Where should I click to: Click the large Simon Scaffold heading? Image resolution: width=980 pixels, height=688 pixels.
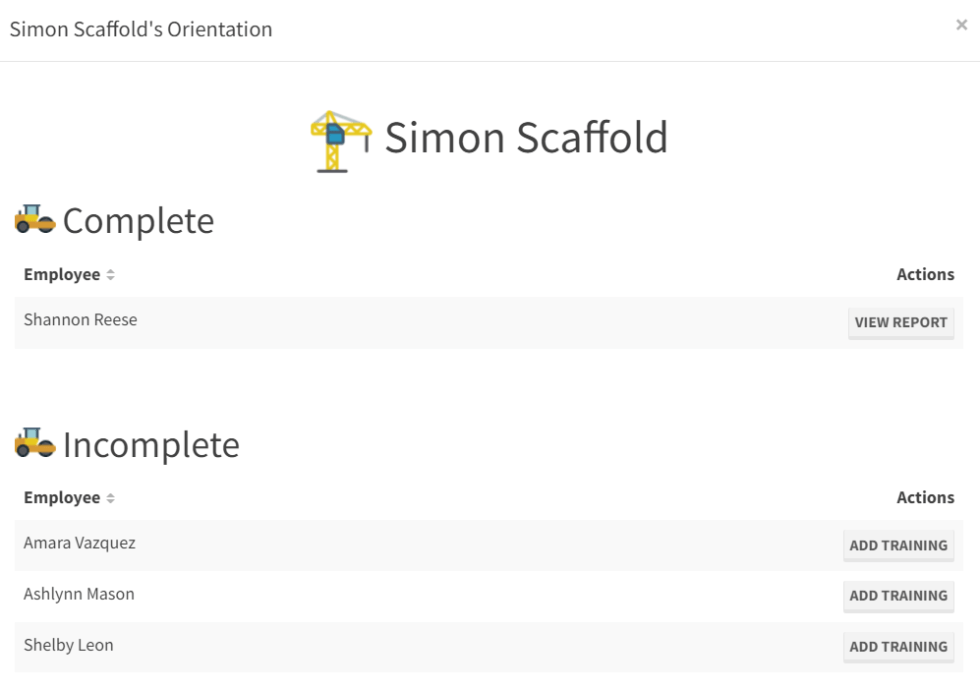(x=526, y=138)
